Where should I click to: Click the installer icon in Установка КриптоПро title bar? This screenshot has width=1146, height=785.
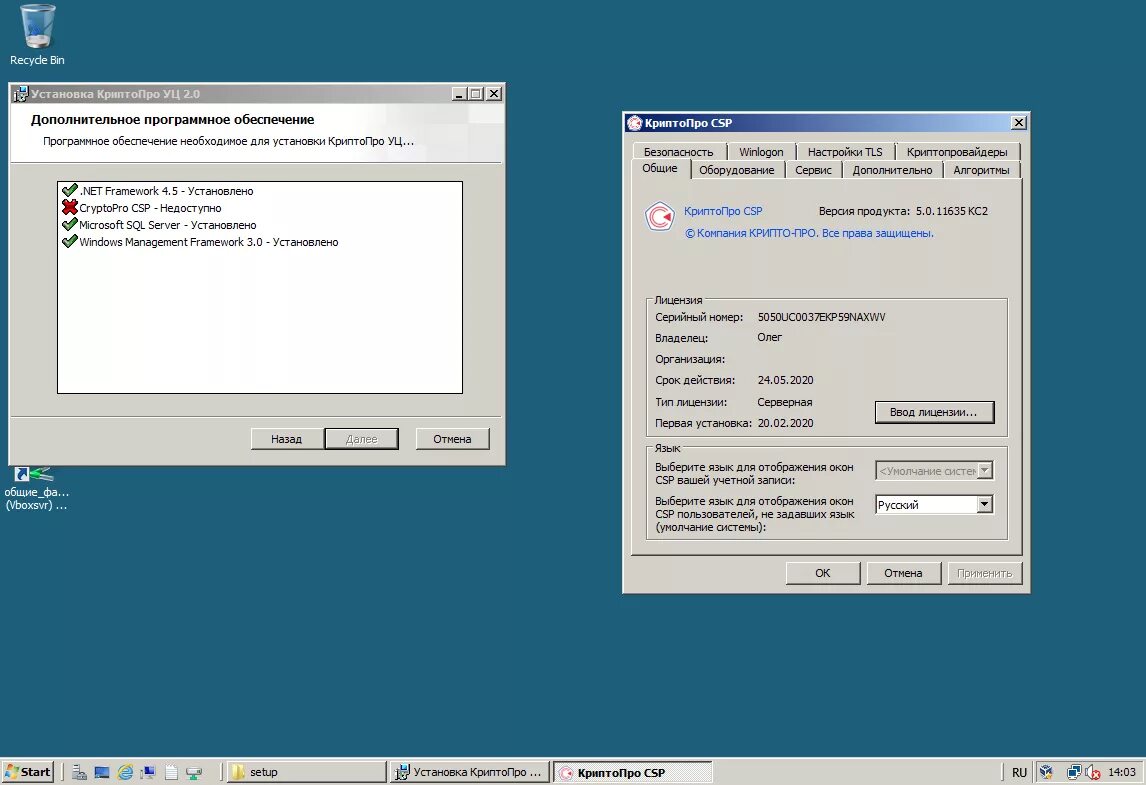click(x=20, y=94)
